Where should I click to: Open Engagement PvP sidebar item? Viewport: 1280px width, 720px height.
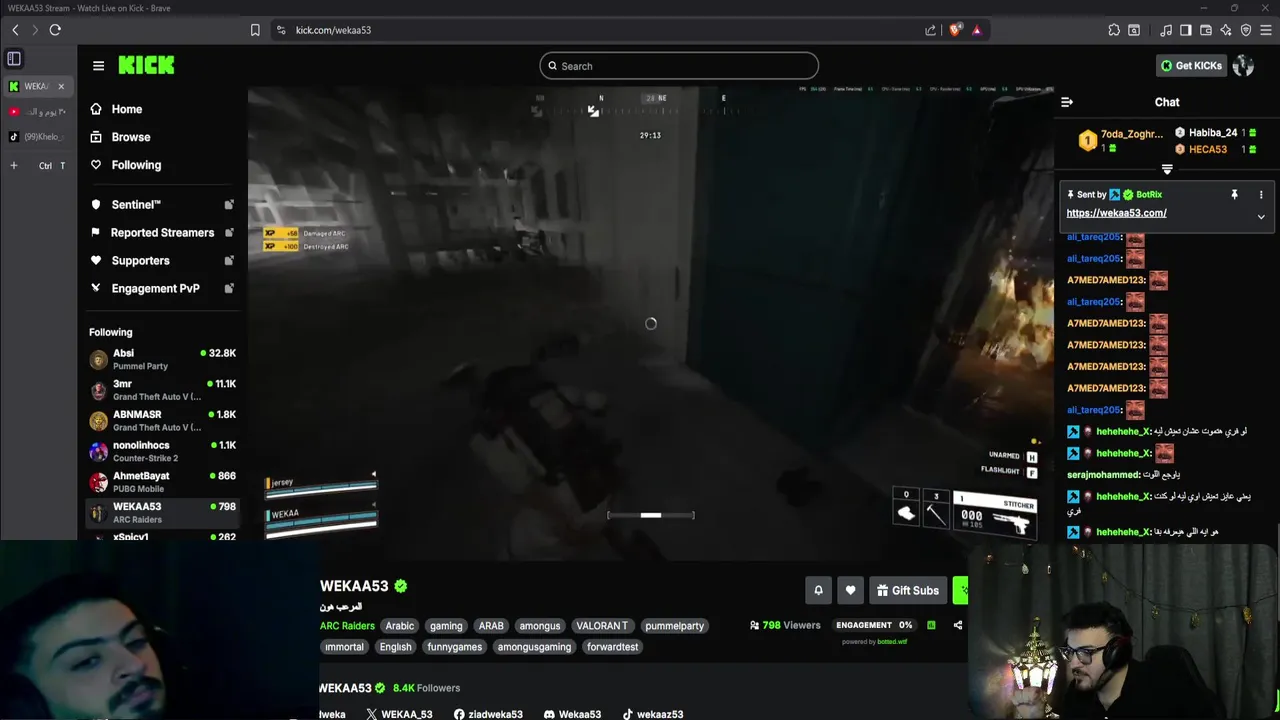[162, 288]
